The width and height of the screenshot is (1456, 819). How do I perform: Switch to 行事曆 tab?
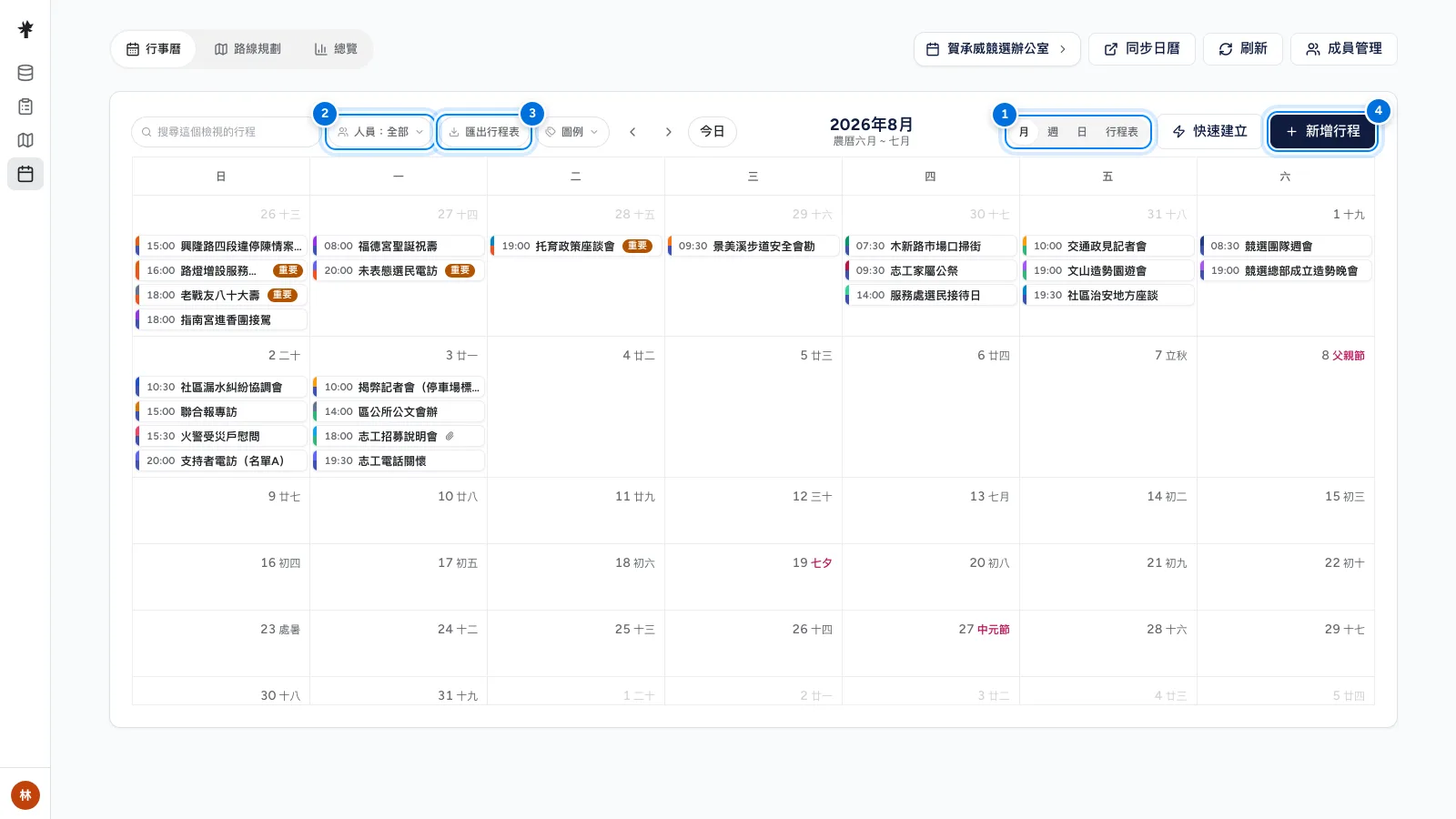(154, 49)
